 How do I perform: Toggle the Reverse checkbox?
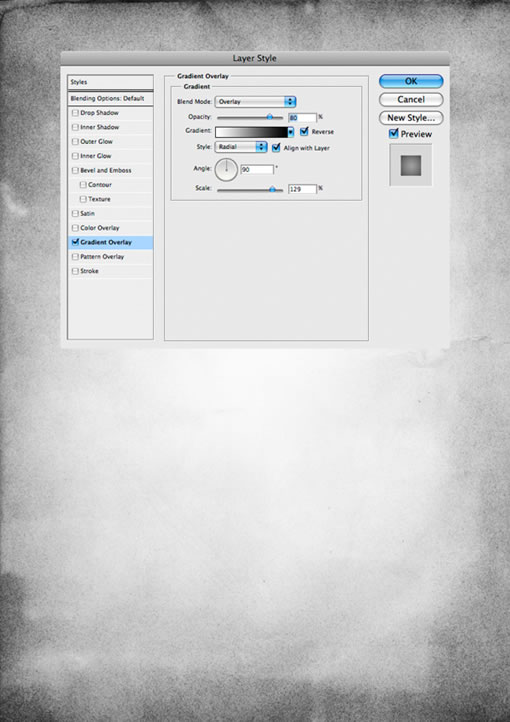[x=304, y=132]
